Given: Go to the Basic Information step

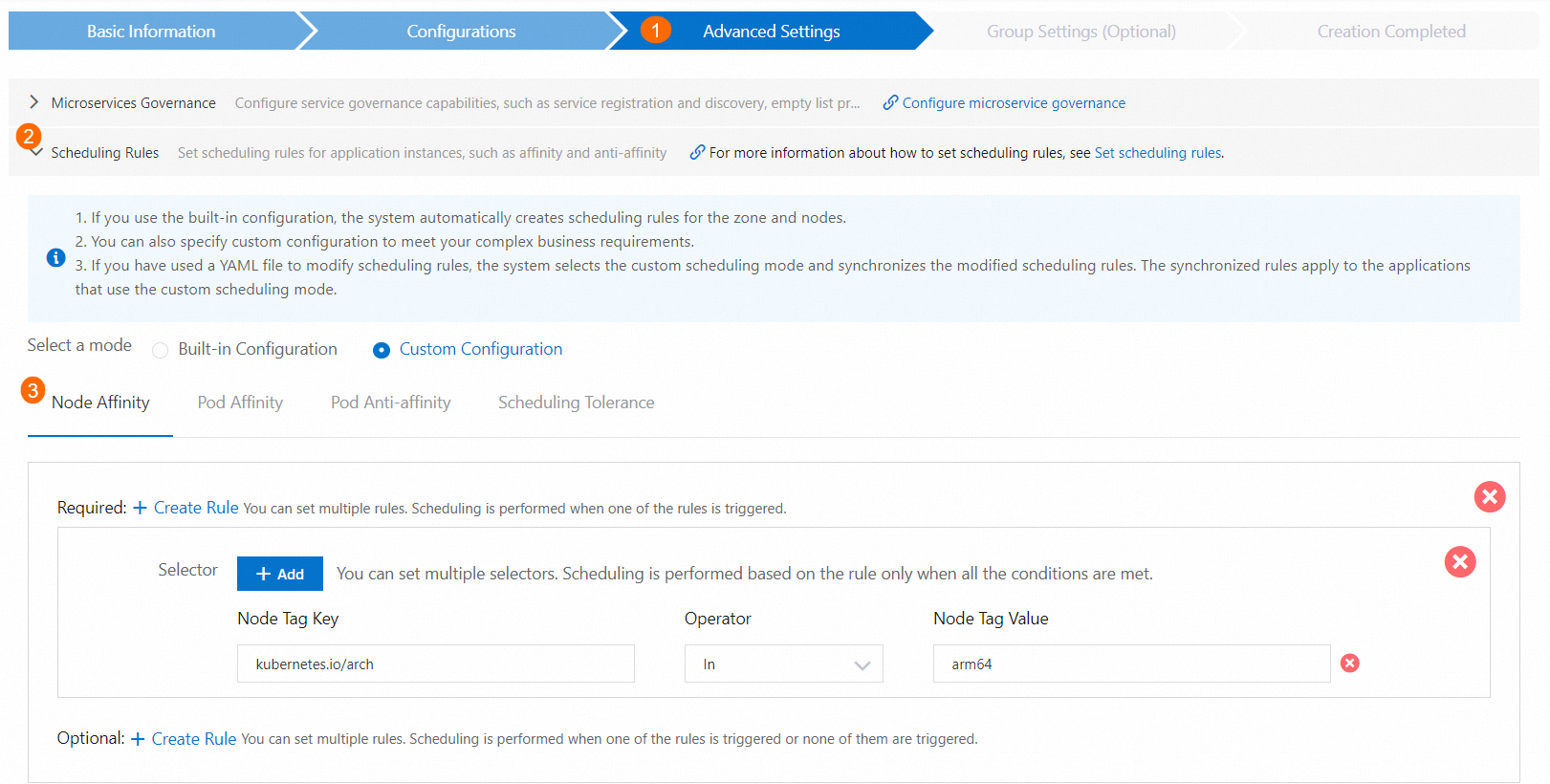Looking at the screenshot, I should (x=151, y=32).
